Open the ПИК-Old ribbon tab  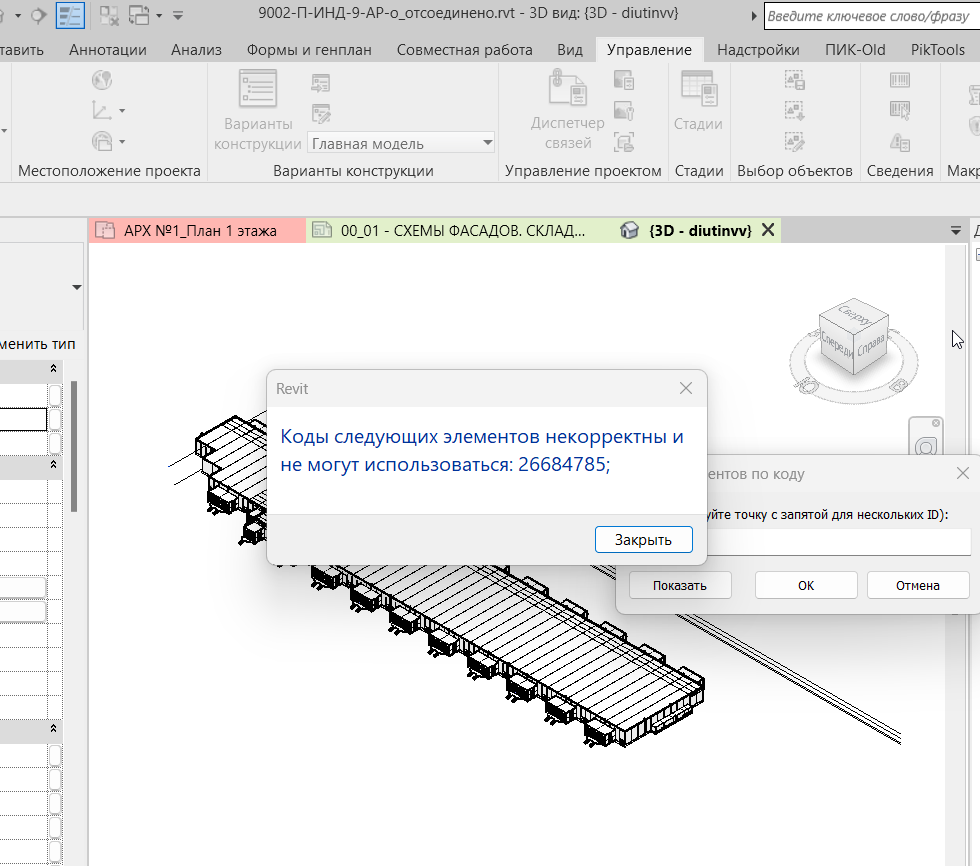click(x=855, y=50)
